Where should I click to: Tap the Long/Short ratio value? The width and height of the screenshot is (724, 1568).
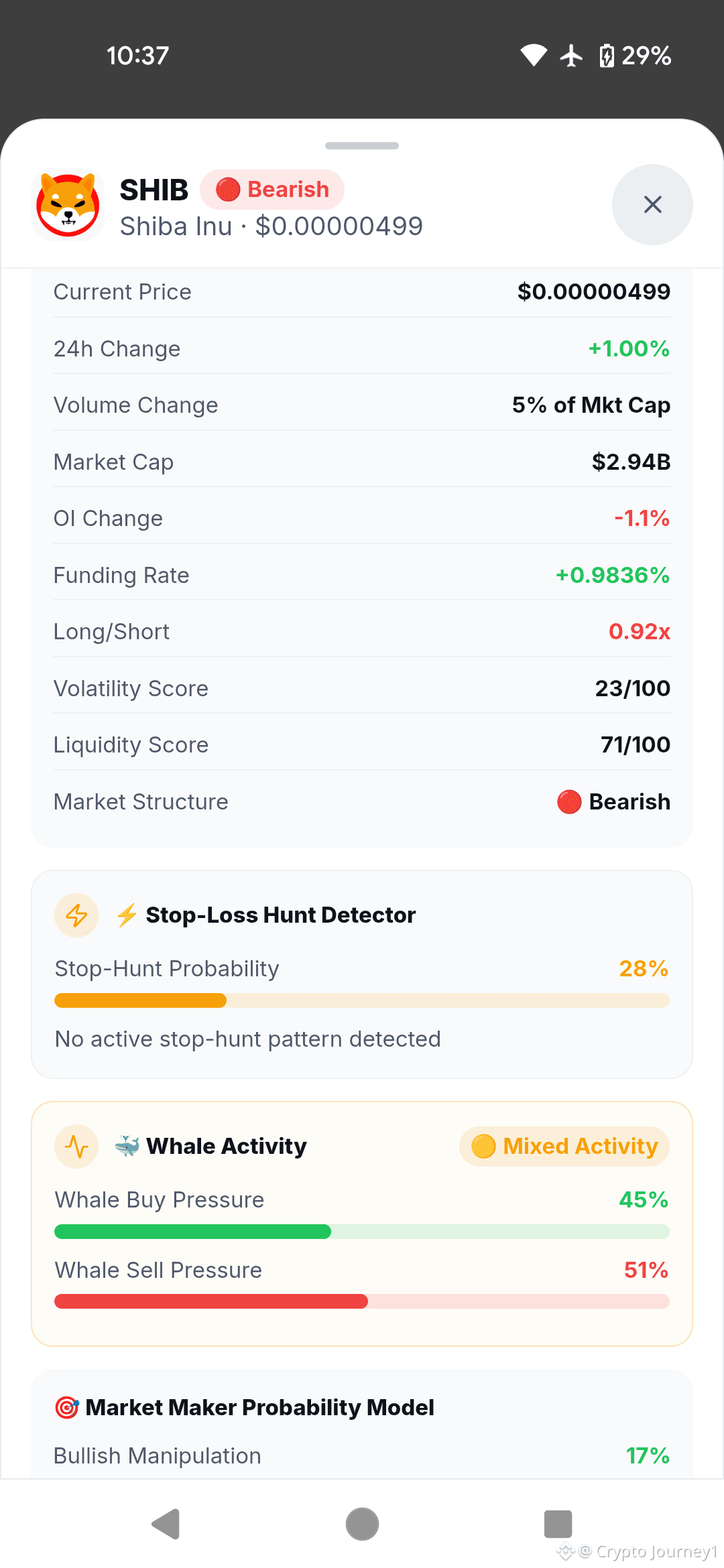pos(640,631)
